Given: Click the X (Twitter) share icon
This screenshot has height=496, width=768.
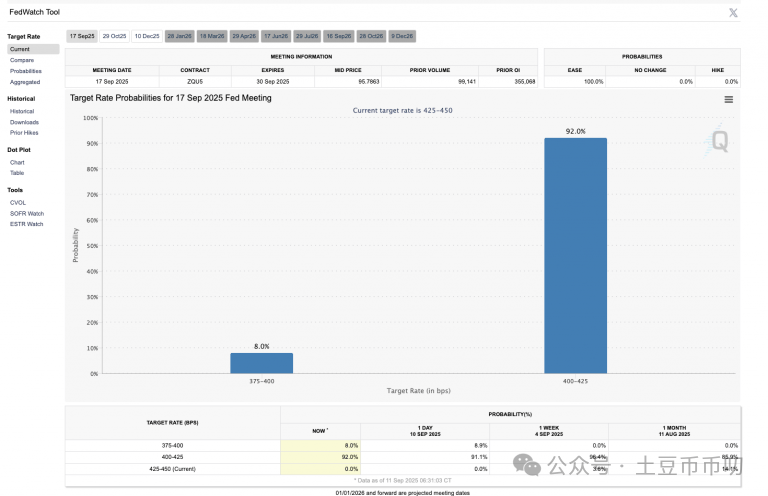Looking at the screenshot, I should pyautogui.click(x=733, y=12).
